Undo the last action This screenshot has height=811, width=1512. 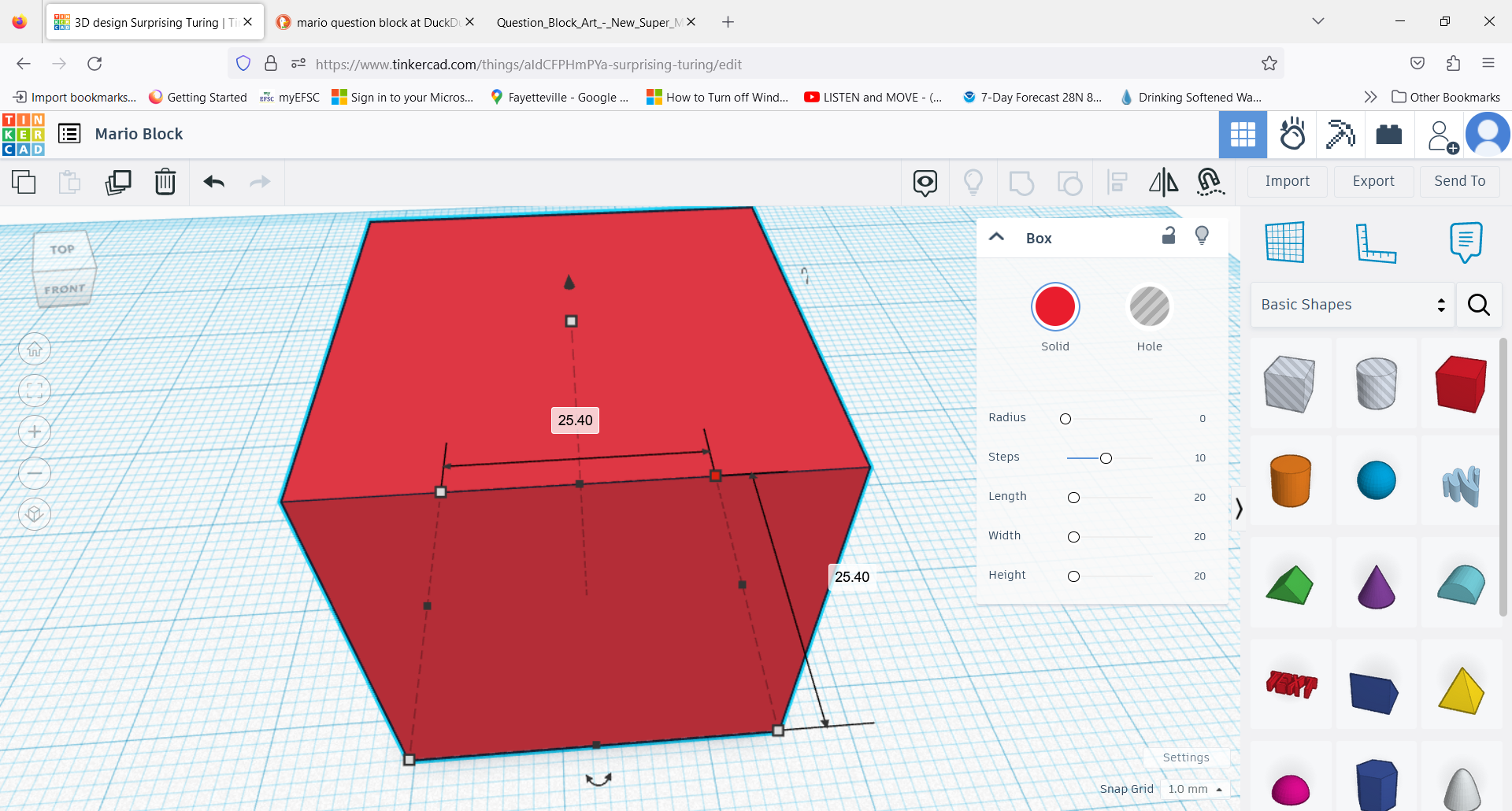coord(213,182)
